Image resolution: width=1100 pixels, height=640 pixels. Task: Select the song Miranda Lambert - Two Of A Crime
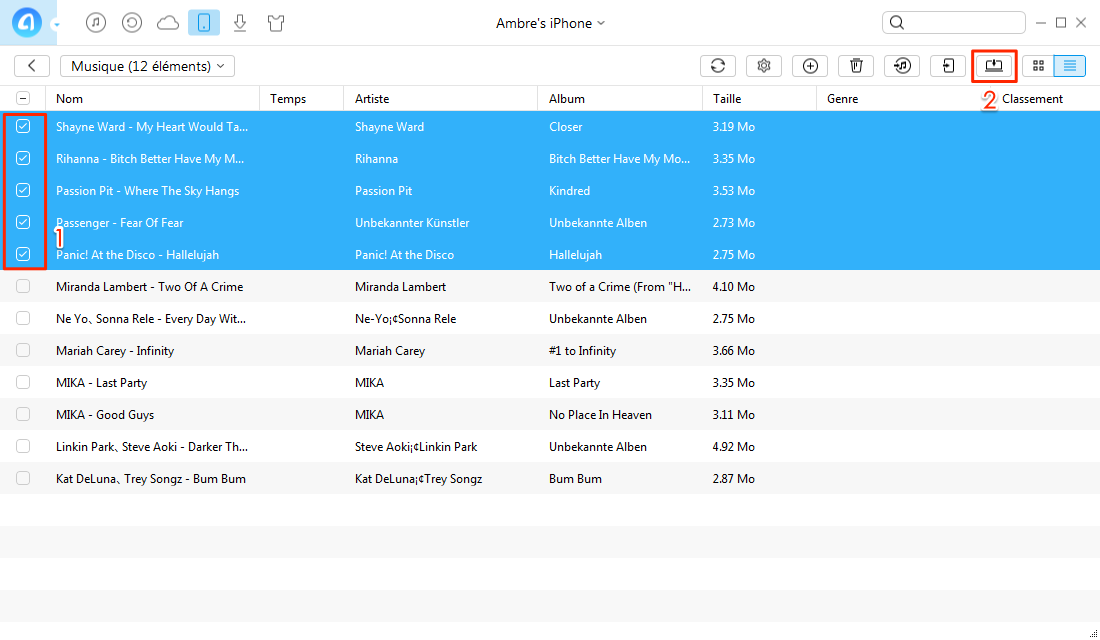click(x=149, y=287)
